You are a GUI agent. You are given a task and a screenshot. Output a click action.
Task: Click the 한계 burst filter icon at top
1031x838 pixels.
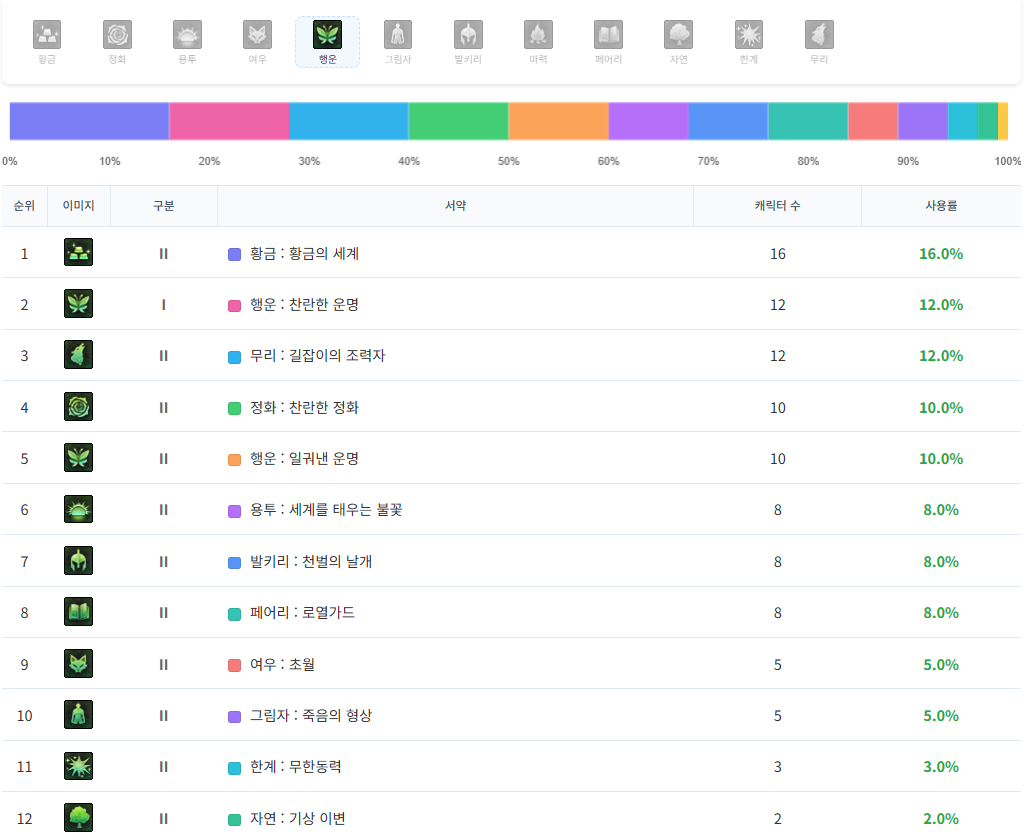tap(749, 35)
